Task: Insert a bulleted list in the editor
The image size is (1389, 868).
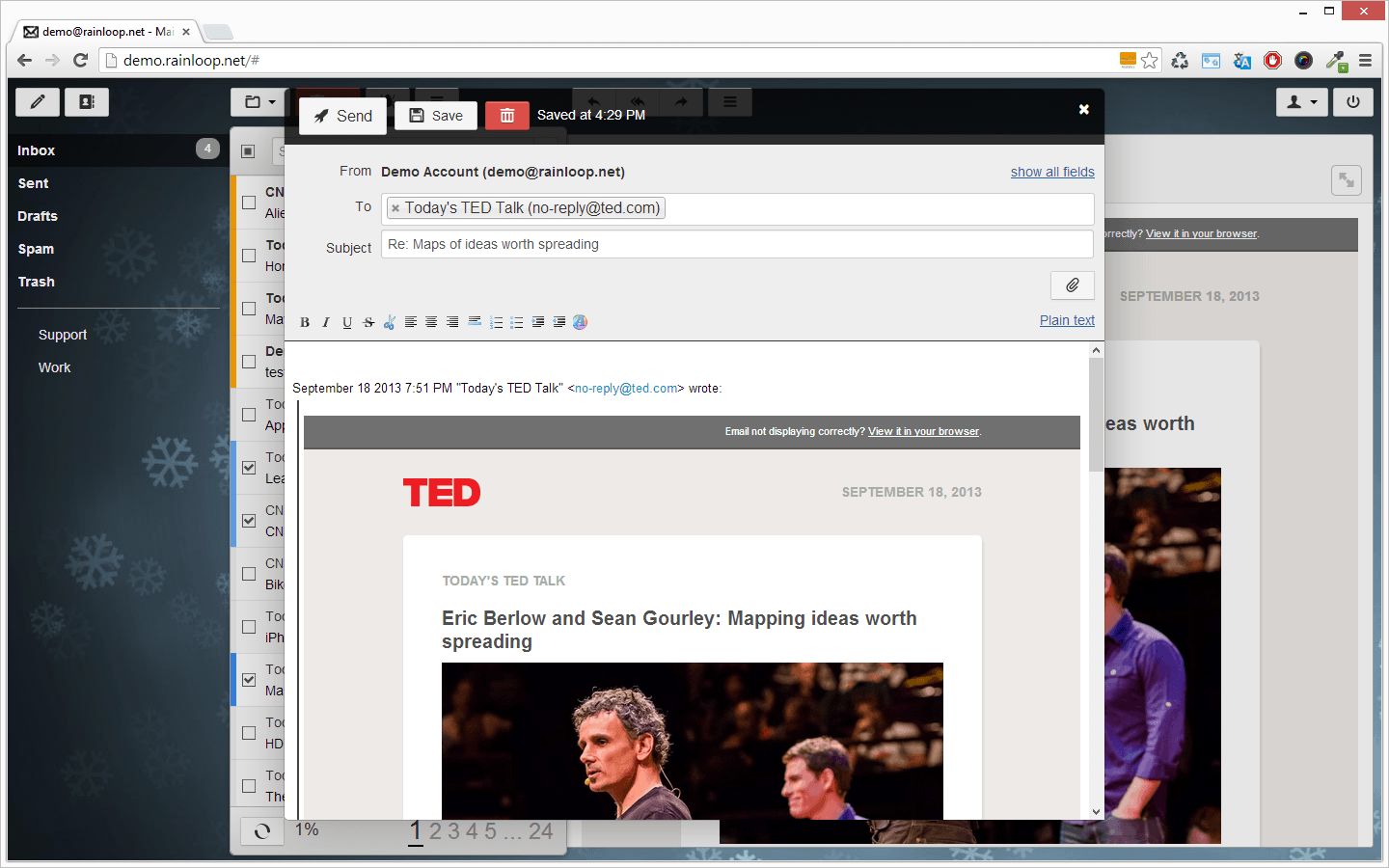Action: pos(517,322)
